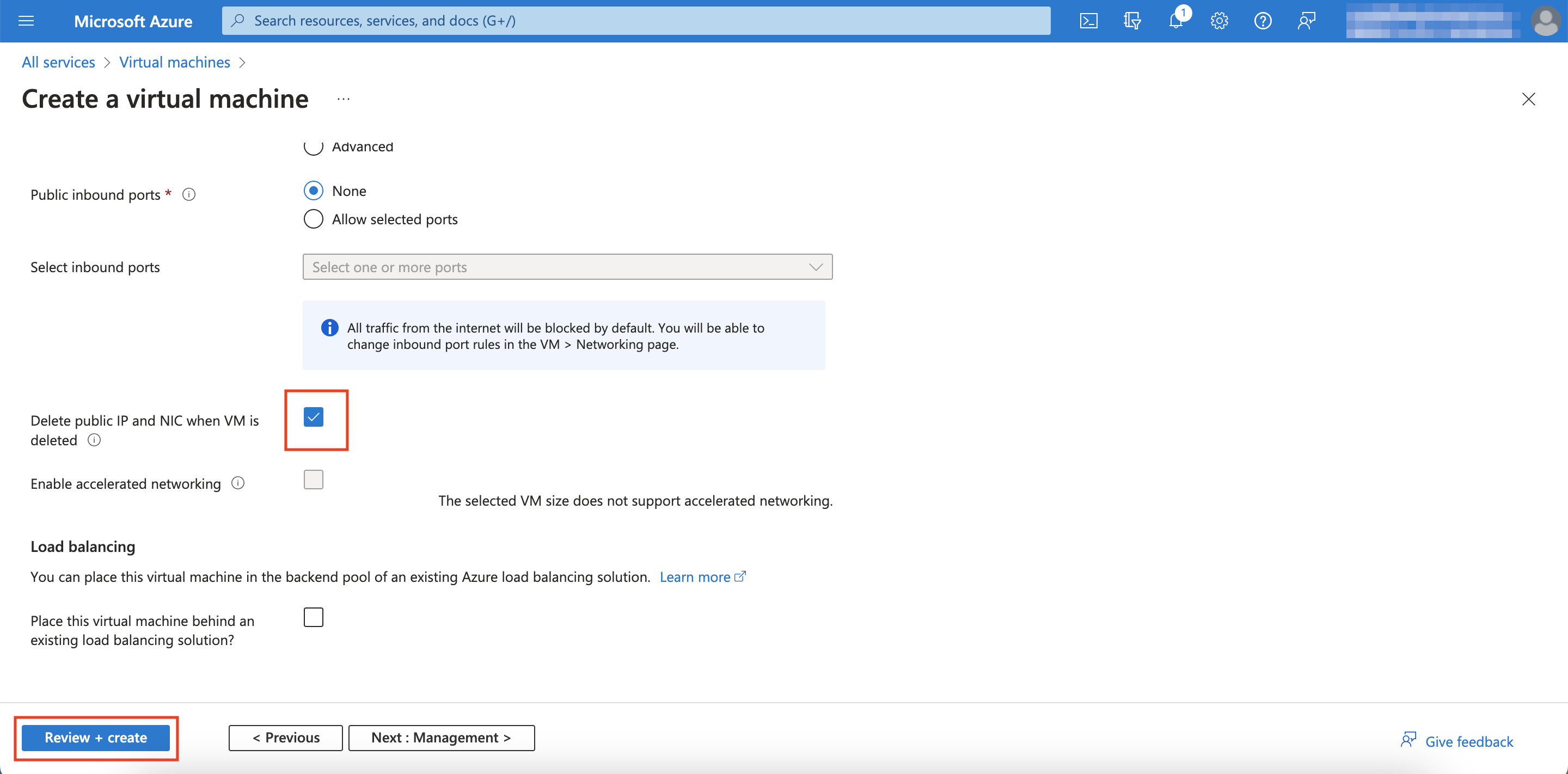Navigate to Virtual machines breadcrumb
Screen dimensions: 1568x774
pyautogui.click(x=174, y=62)
